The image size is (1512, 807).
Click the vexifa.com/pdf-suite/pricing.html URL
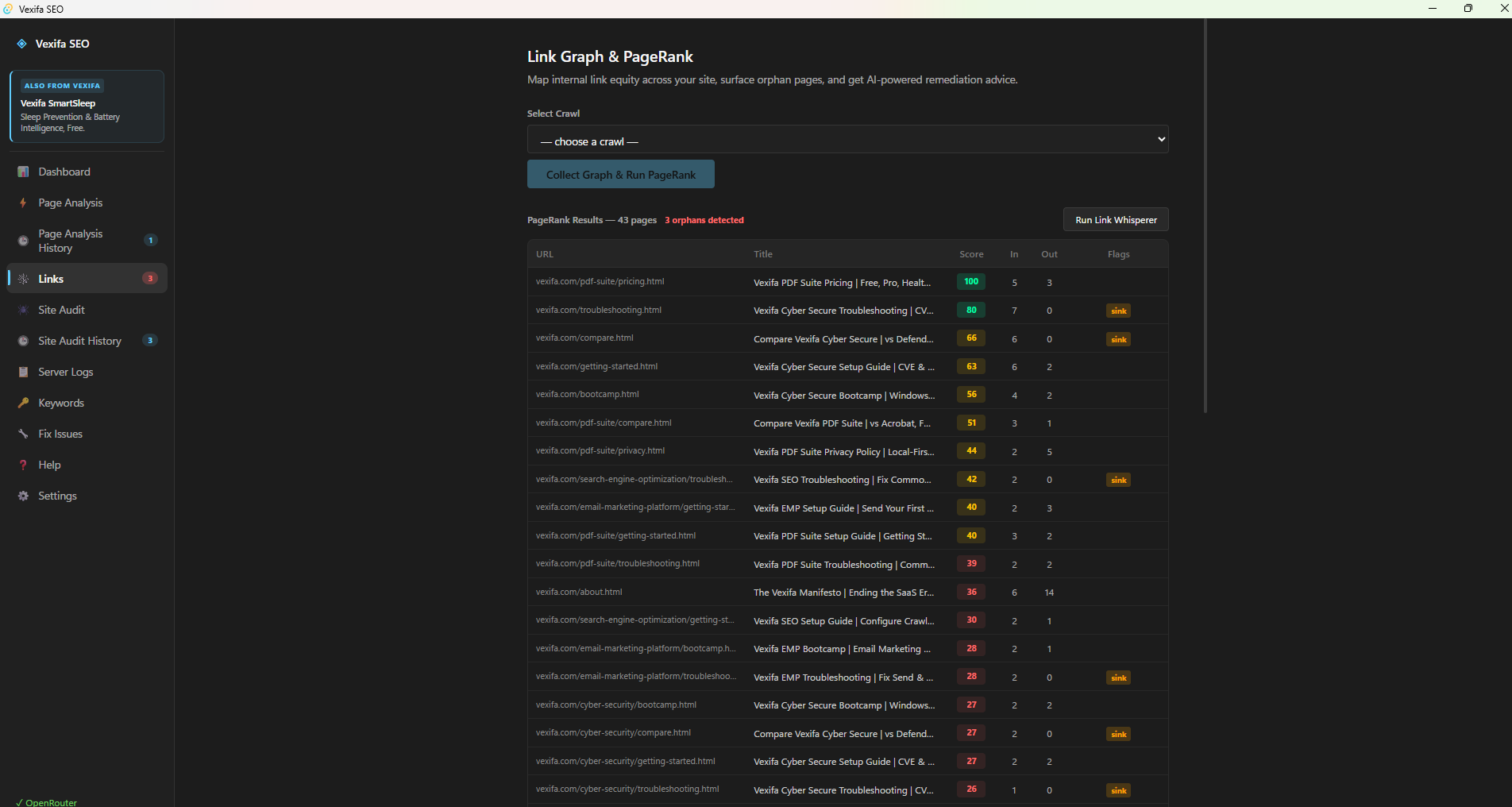600,281
